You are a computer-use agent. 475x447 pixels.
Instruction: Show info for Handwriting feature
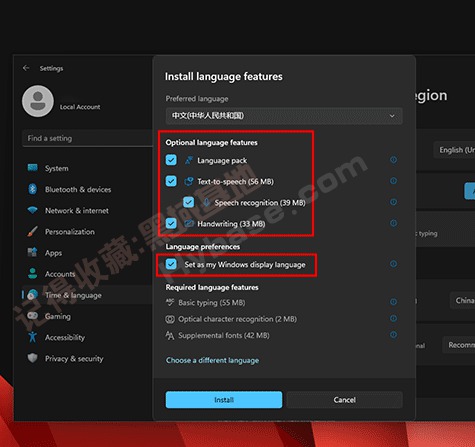[x=393, y=223]
